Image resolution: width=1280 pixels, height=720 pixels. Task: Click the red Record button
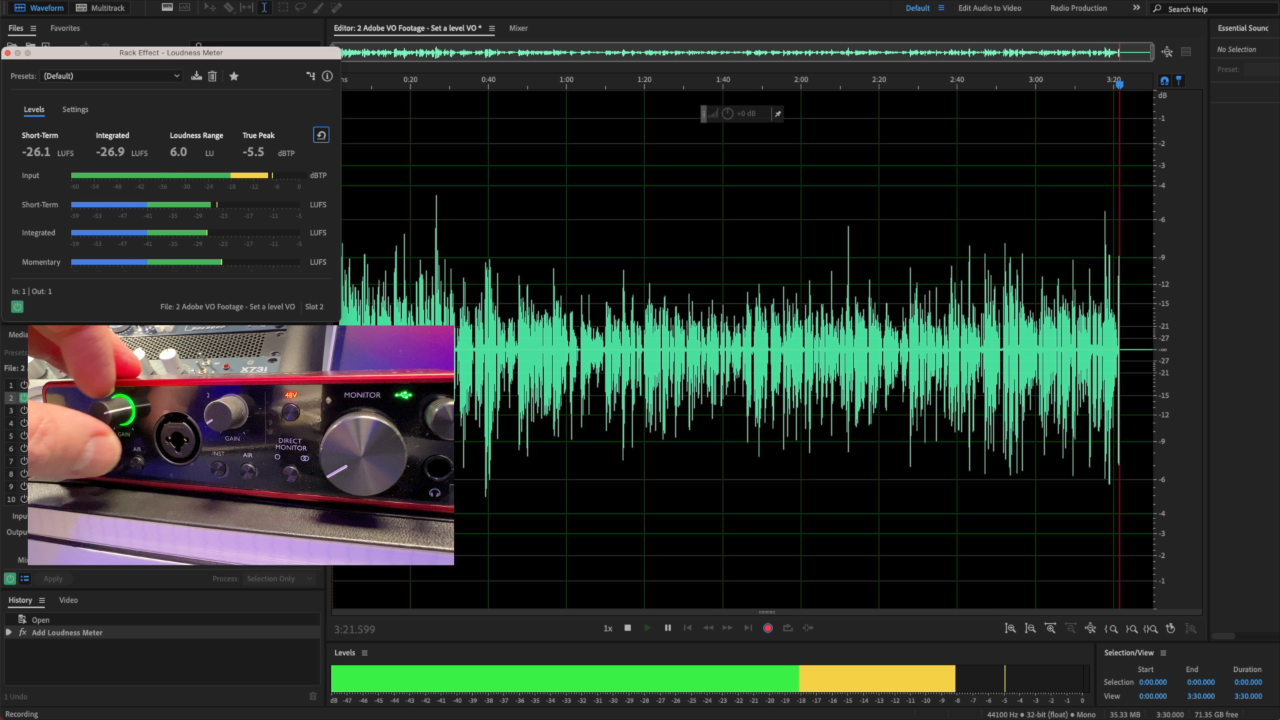(768, 628)
